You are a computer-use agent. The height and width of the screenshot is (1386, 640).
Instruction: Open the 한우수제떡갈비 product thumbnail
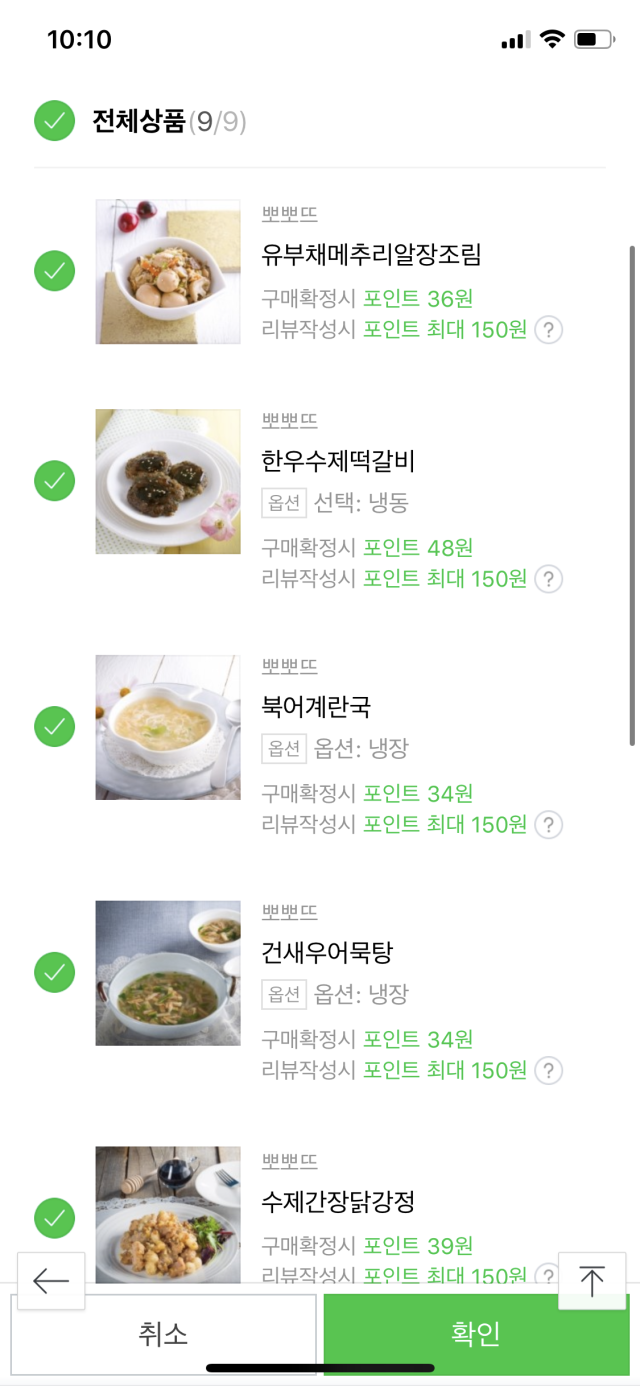point(168,481)
